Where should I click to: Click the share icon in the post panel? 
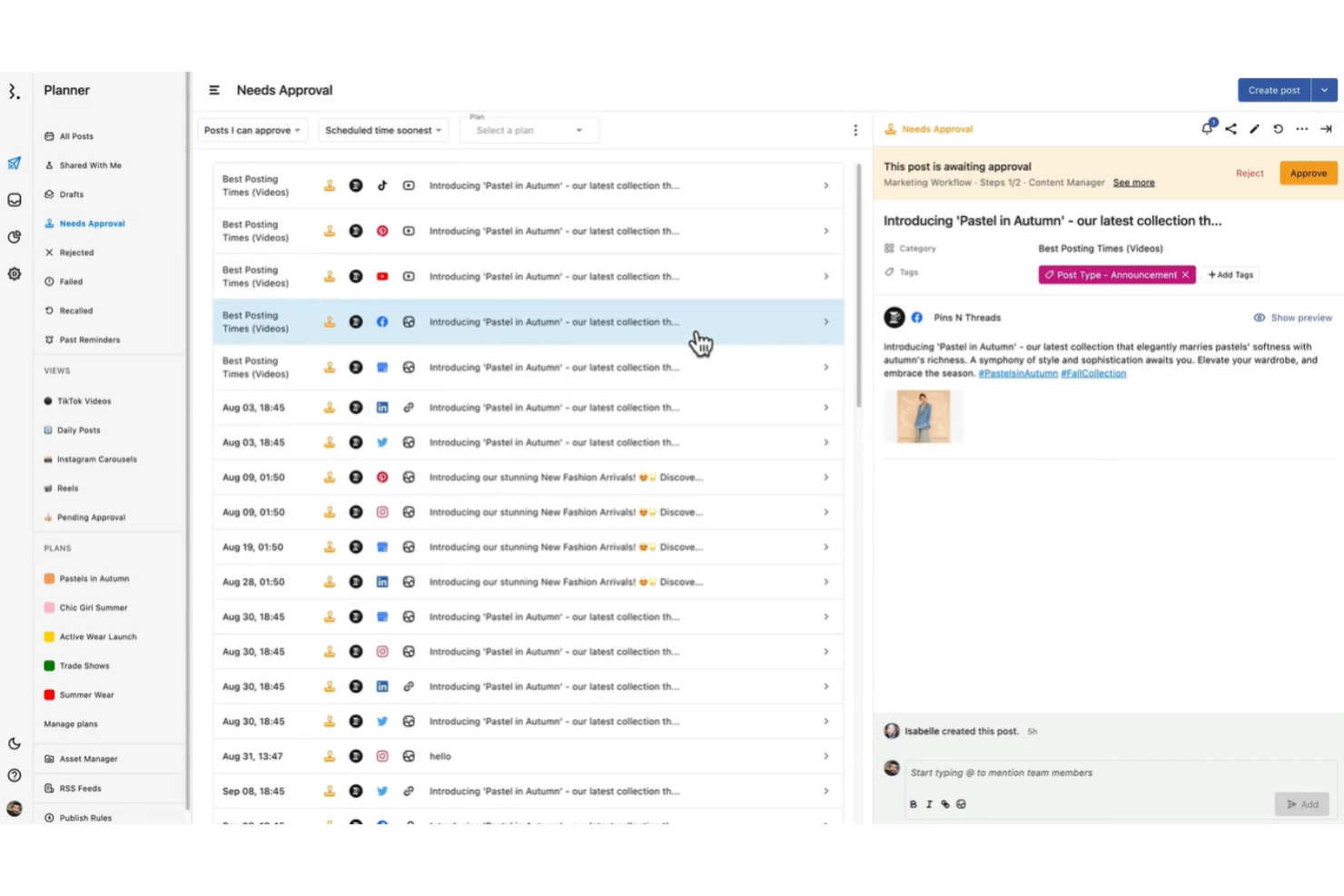pyautogui.click(x=1230, y=129)
